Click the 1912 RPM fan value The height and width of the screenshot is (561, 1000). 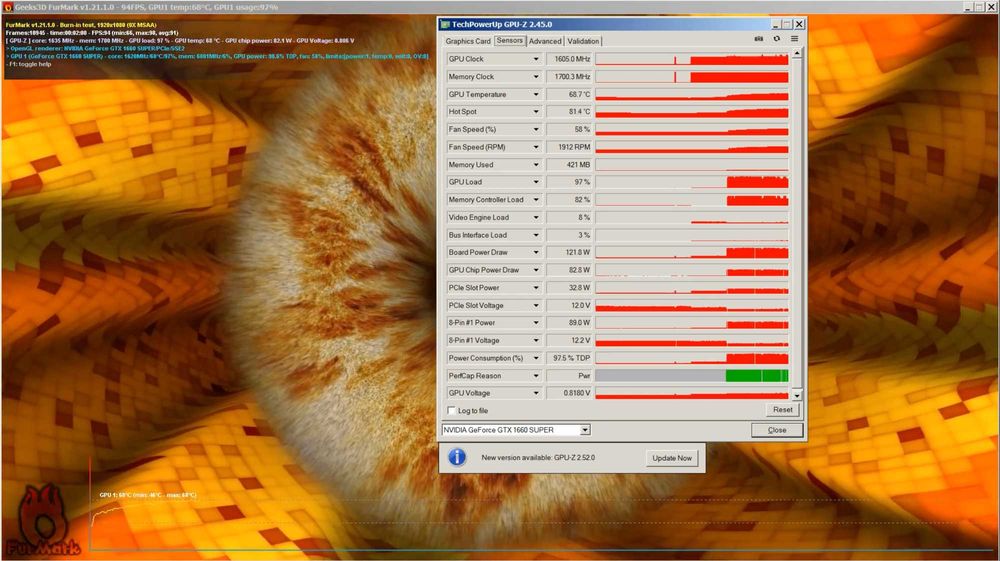(569, 147)
